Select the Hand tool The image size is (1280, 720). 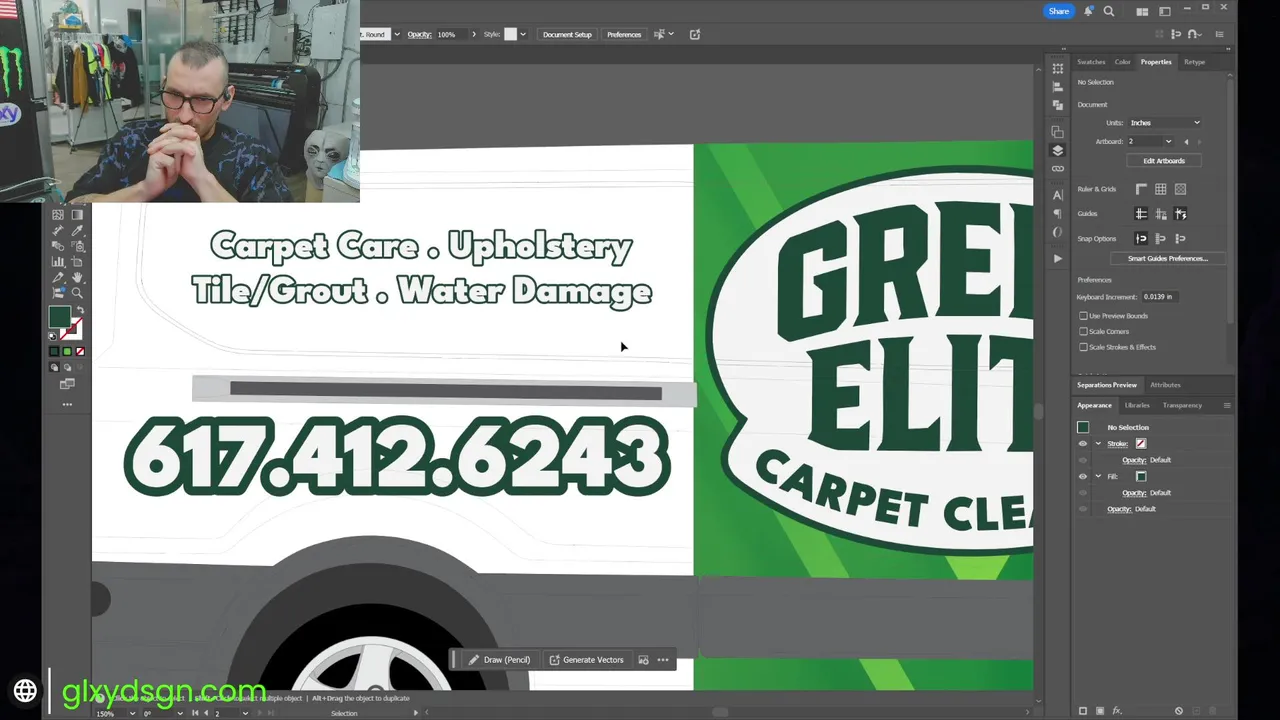77,277
